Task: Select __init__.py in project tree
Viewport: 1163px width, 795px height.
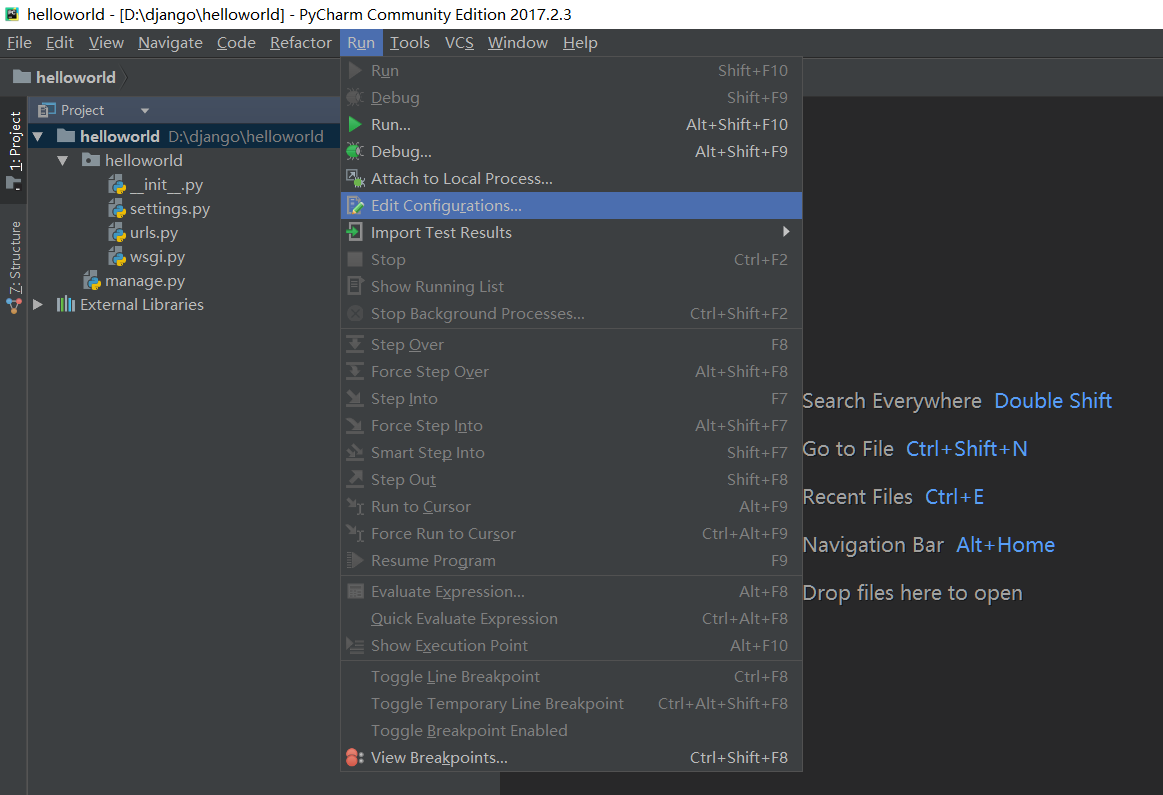Action: (166, 185)
